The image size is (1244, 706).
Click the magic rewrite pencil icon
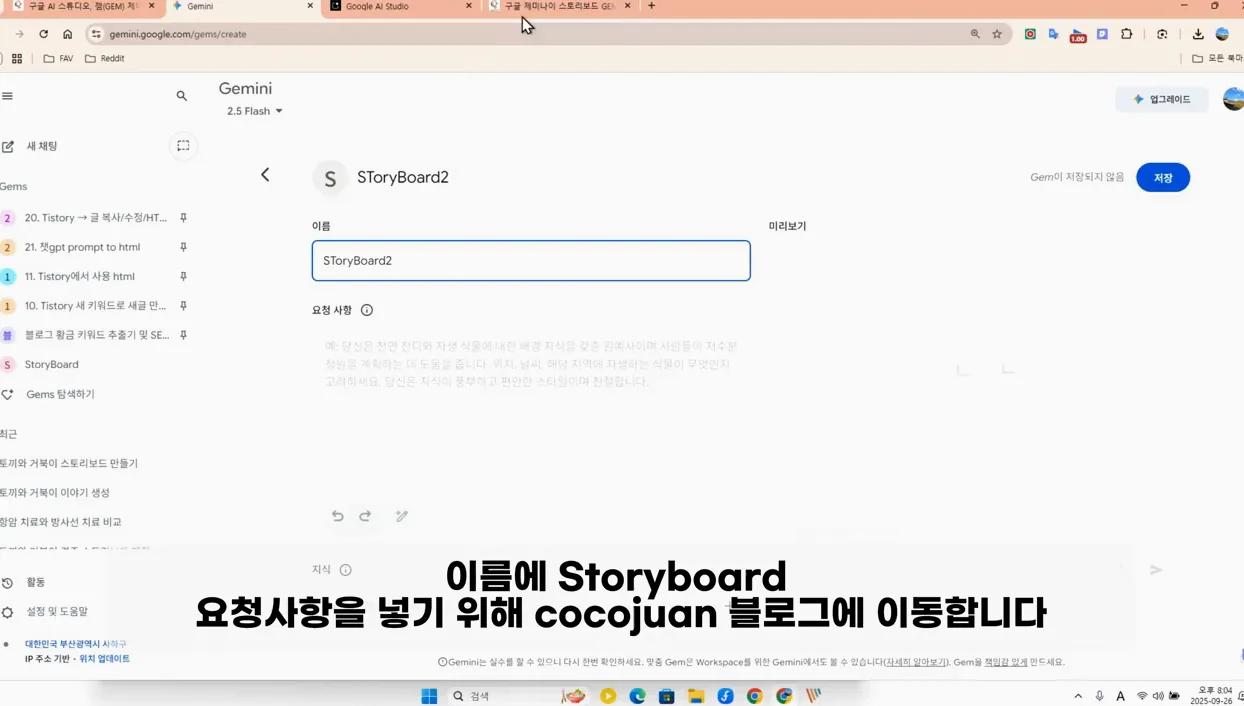pyautogui.click(x=402, y=516)
